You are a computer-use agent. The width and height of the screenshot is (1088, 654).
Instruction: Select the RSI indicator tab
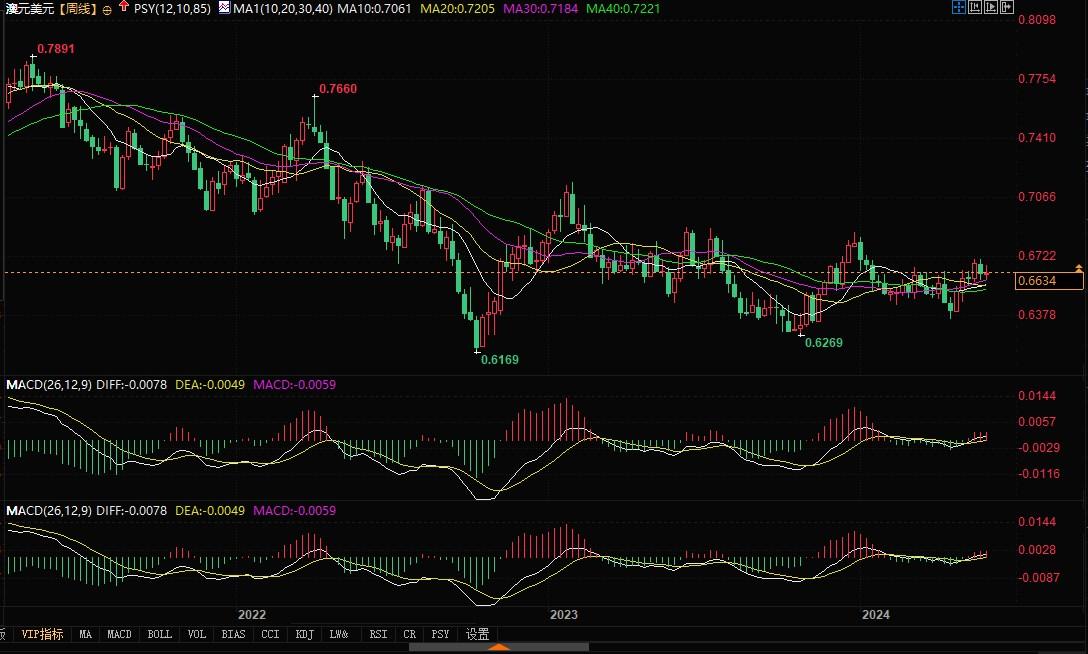coord(379,634)
